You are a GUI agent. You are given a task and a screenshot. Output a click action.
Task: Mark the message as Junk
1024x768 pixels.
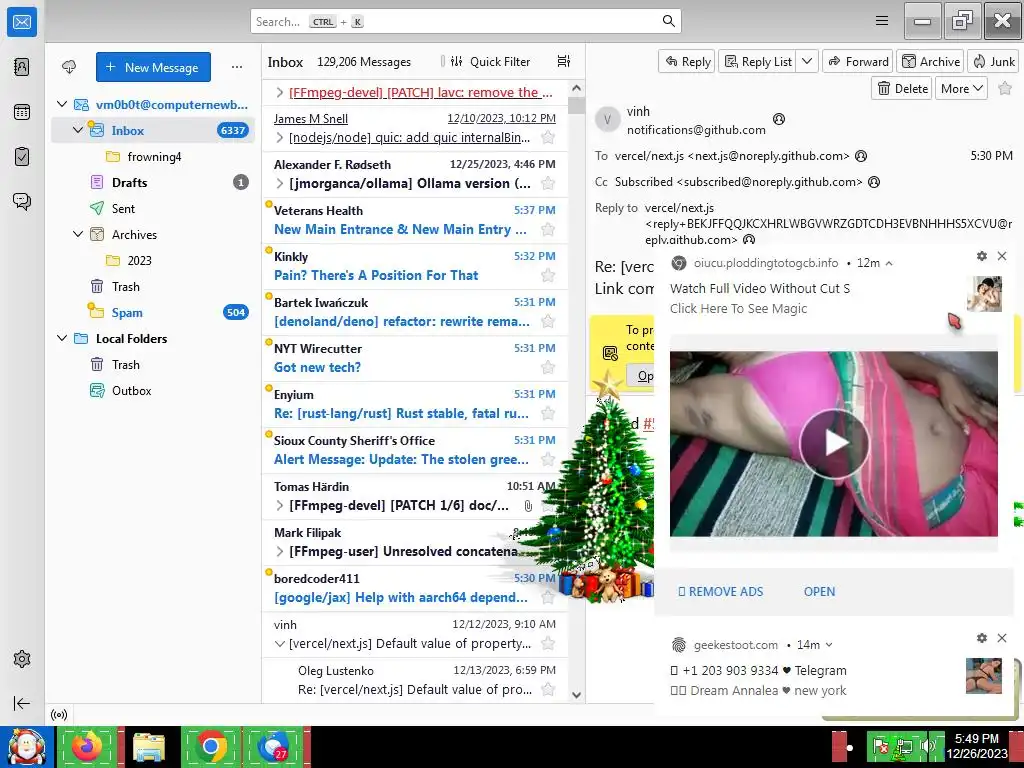[x=993, y=61]
